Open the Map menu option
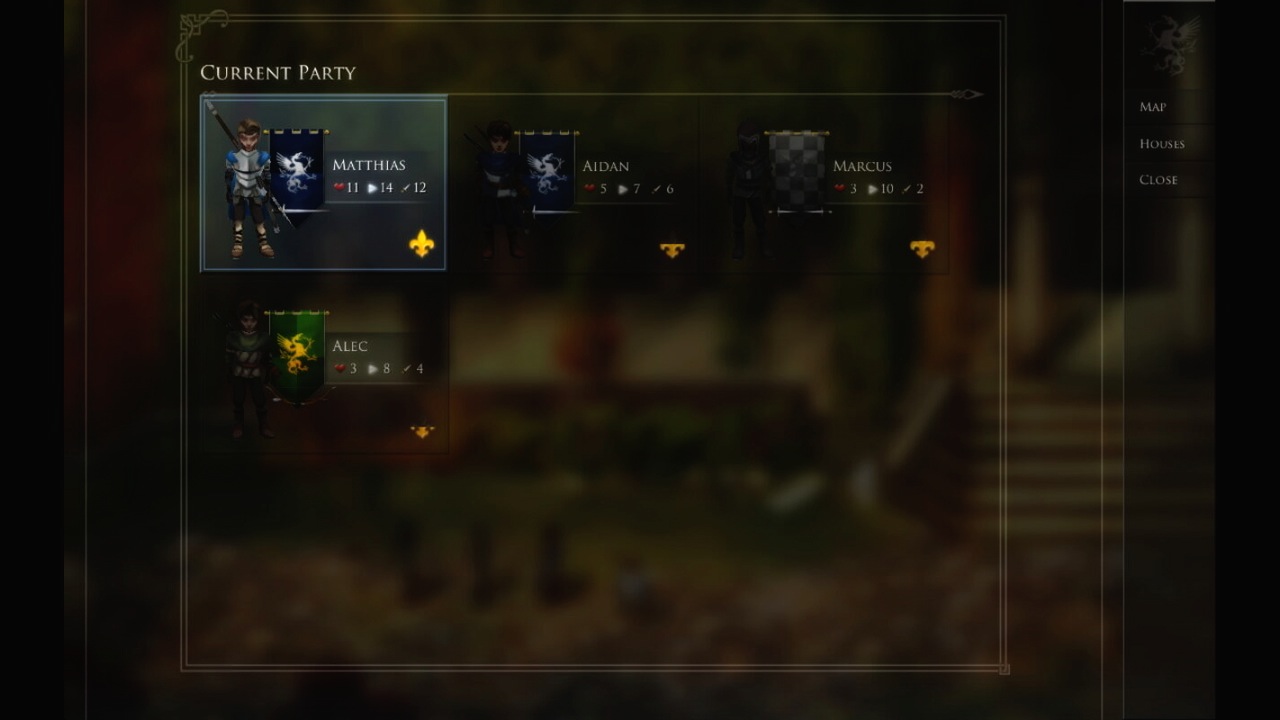This screenshot has width=1280, height=720. point(1152,107)
